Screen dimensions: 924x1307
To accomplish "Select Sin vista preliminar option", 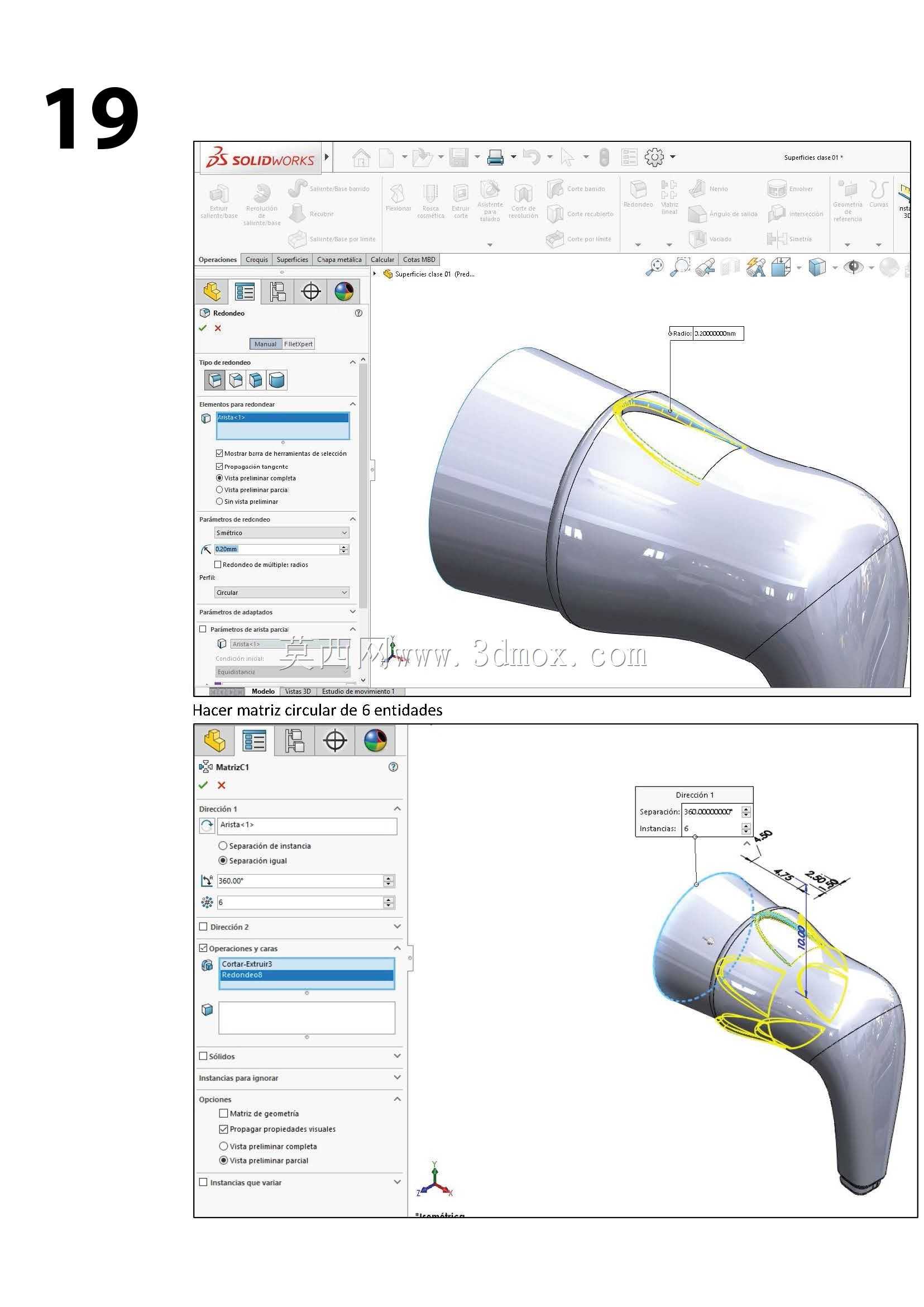I will 219,502.
